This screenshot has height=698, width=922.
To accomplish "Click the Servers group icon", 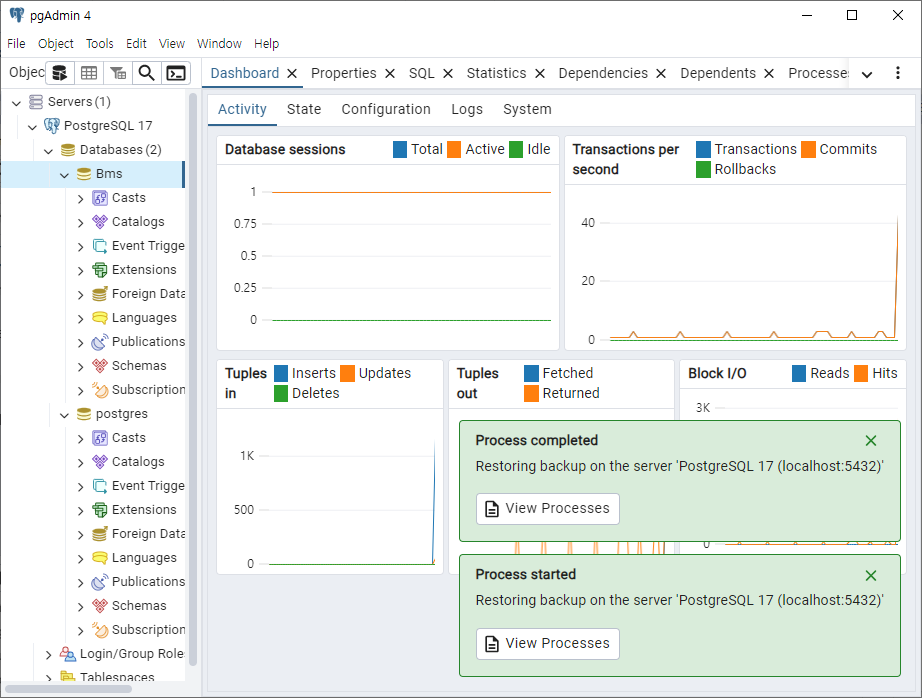I will [36, 102].
